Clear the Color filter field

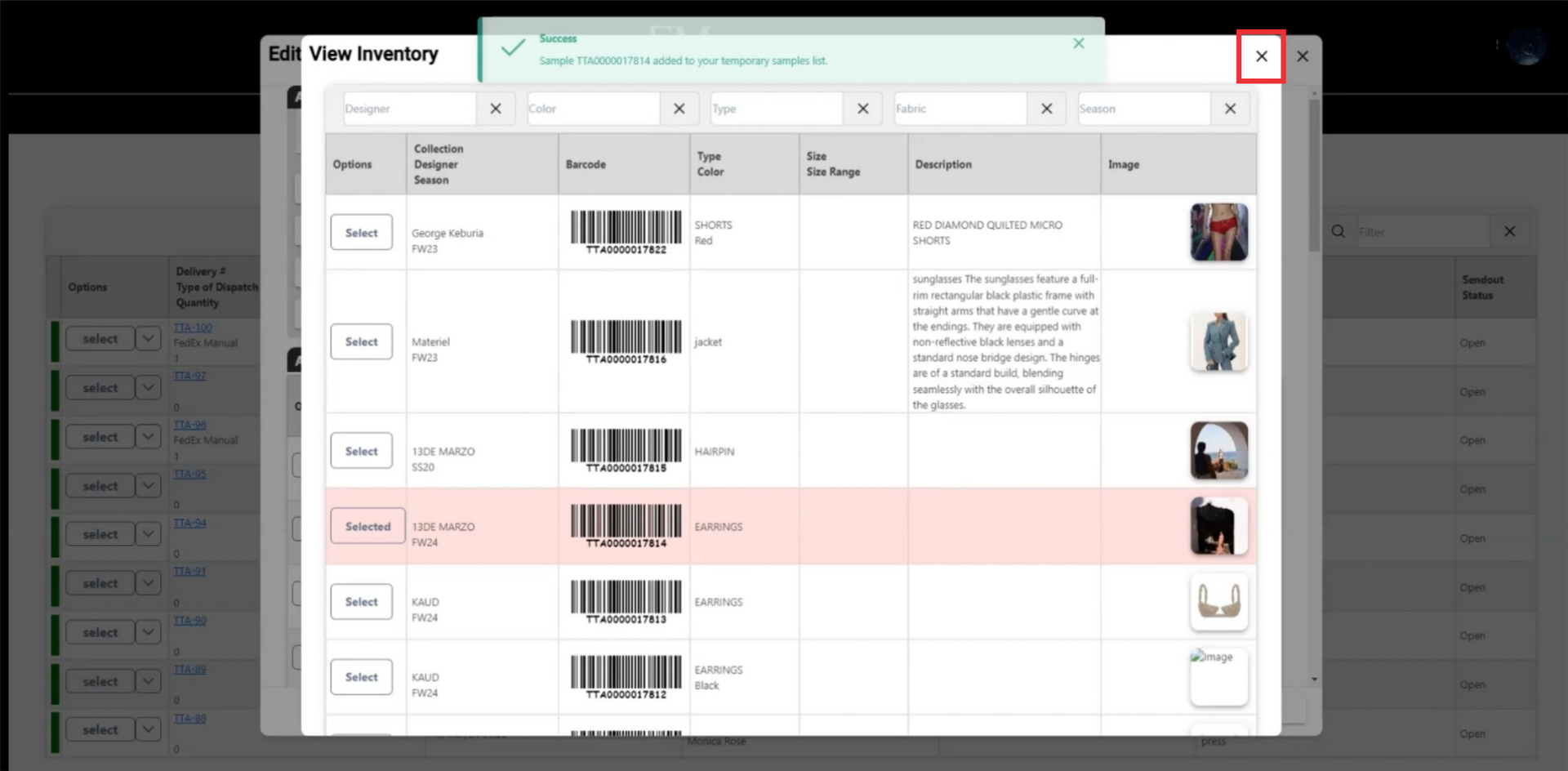pyautogui.click(x=679, y=109)
